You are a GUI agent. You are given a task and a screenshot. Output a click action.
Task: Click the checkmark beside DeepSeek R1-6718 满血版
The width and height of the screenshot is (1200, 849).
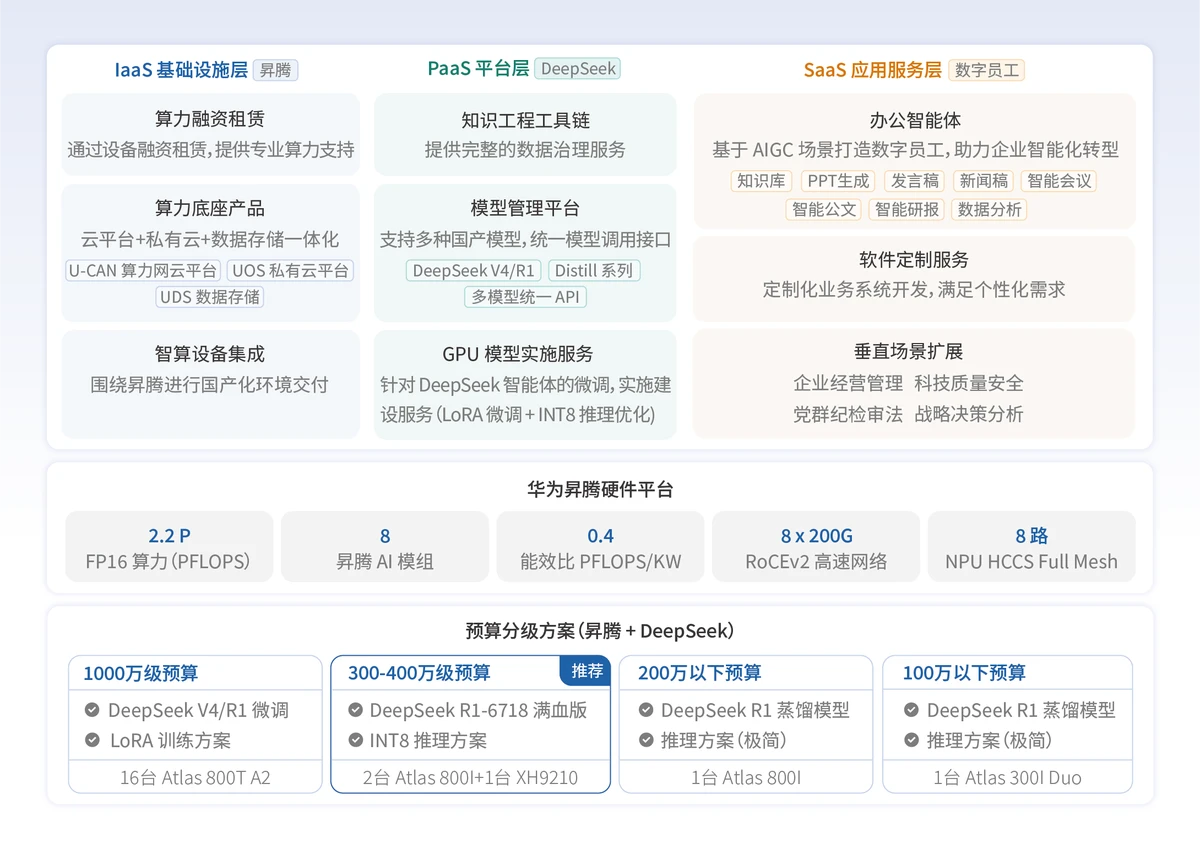pyautogui.click(x=355, y=710)
